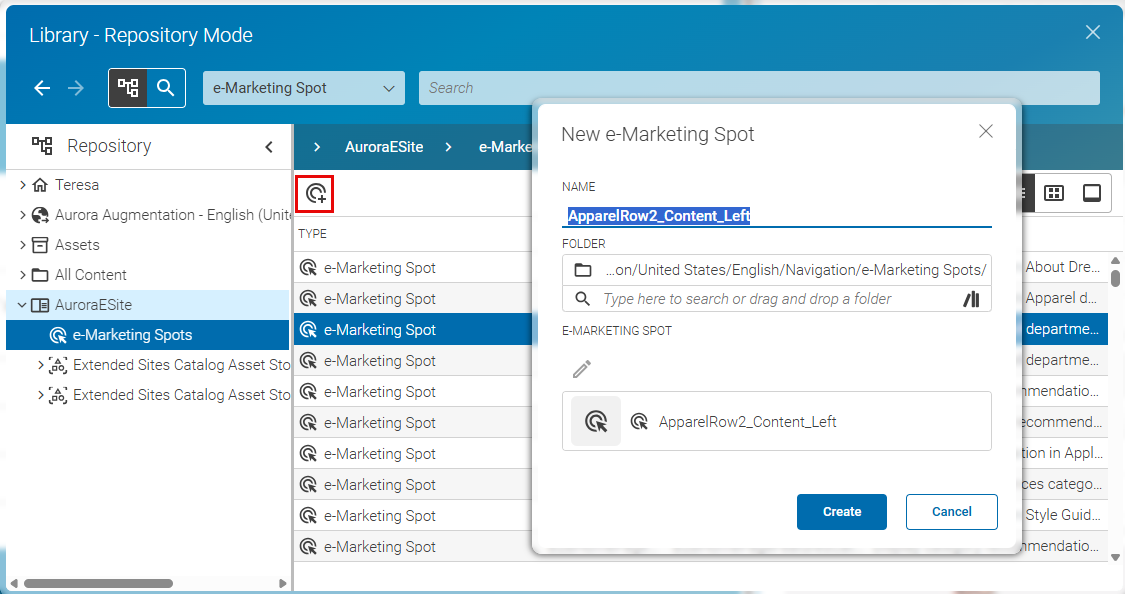Open AuroraESite from the breadcrumb trail
The height and width of the screenshot is (594, 1125).
[385, 146]
